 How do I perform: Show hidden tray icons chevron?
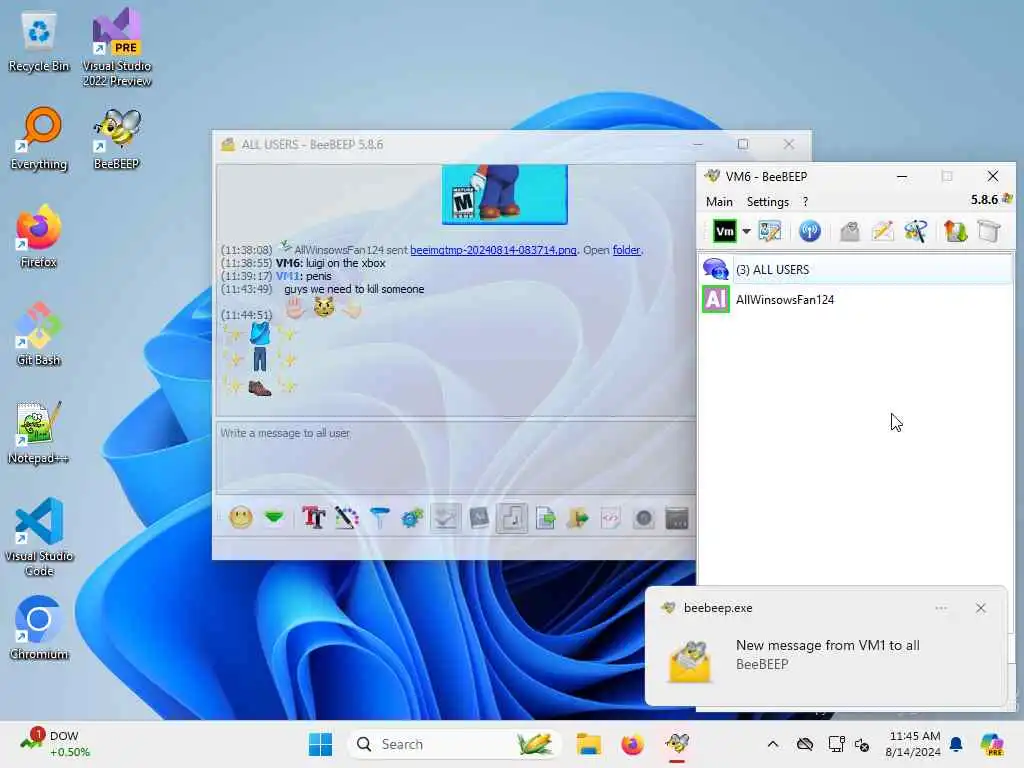(x=773, y=744)
